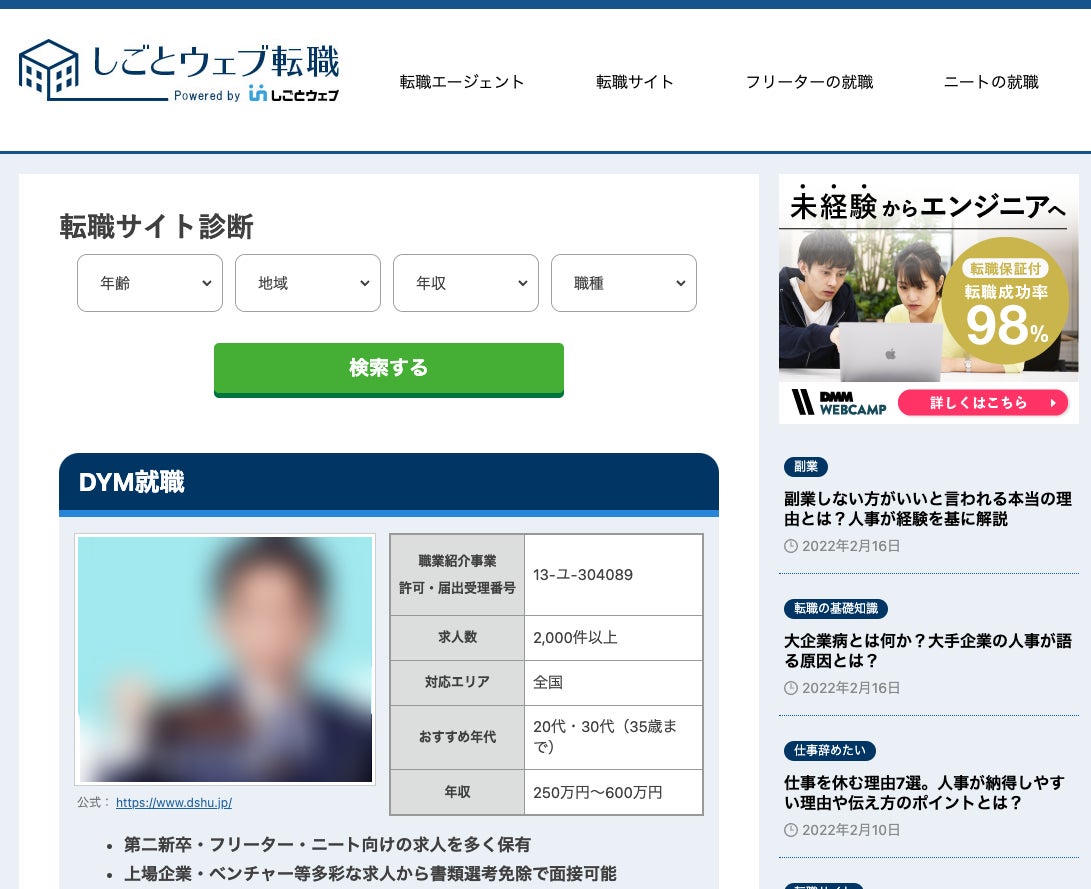Click the 転職の基礎知識 category tag
The image size is (1091, 889).
(836, 609)
